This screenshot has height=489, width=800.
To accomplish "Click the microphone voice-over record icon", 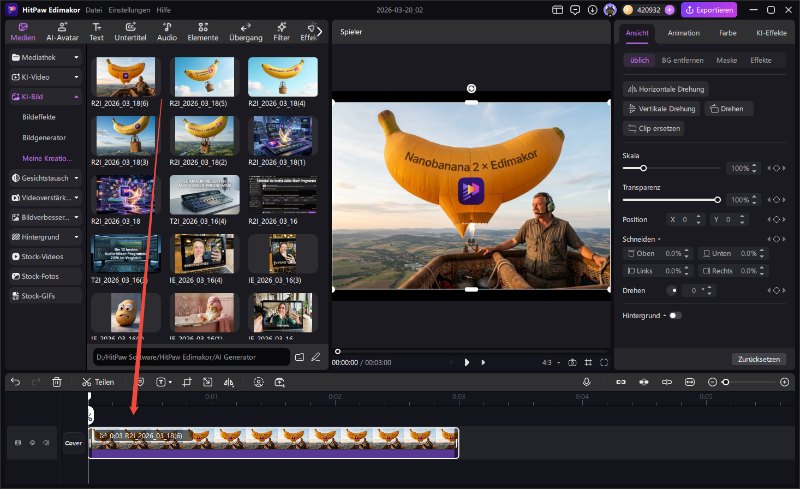I will (587, 382).
